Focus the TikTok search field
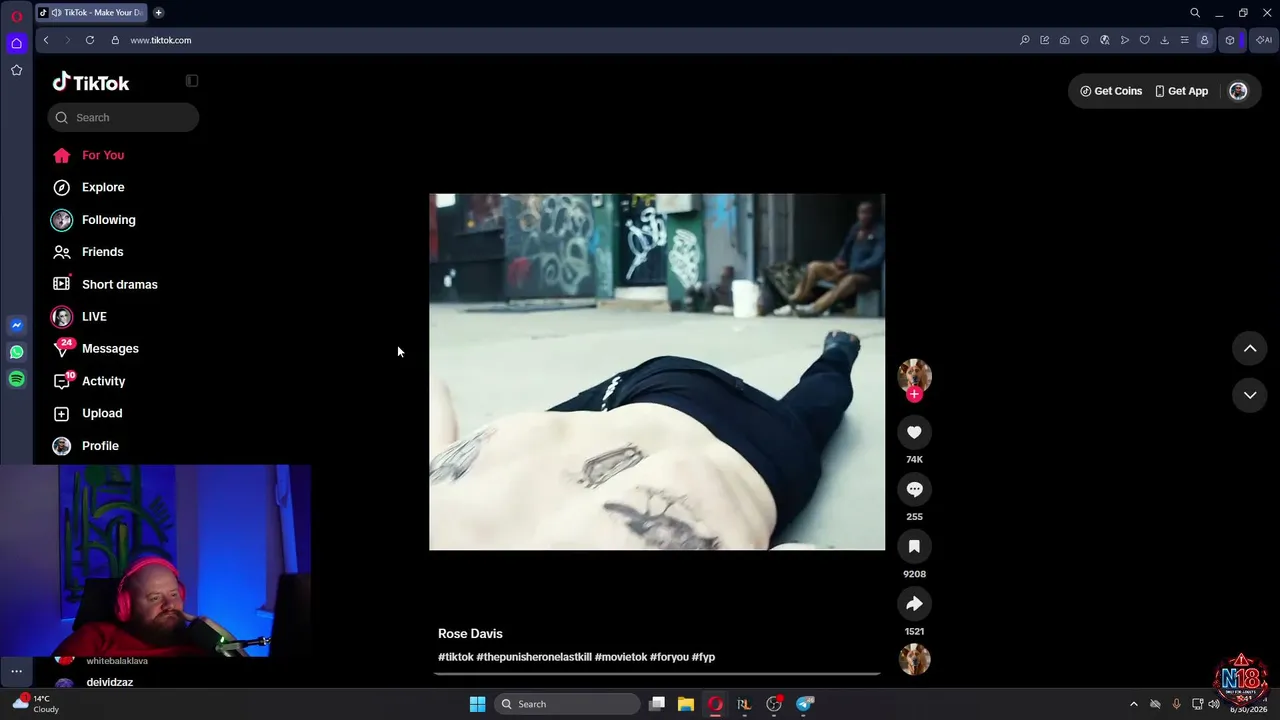The height and width of the screenshot is (720, 1280). (x=123, y=117)
